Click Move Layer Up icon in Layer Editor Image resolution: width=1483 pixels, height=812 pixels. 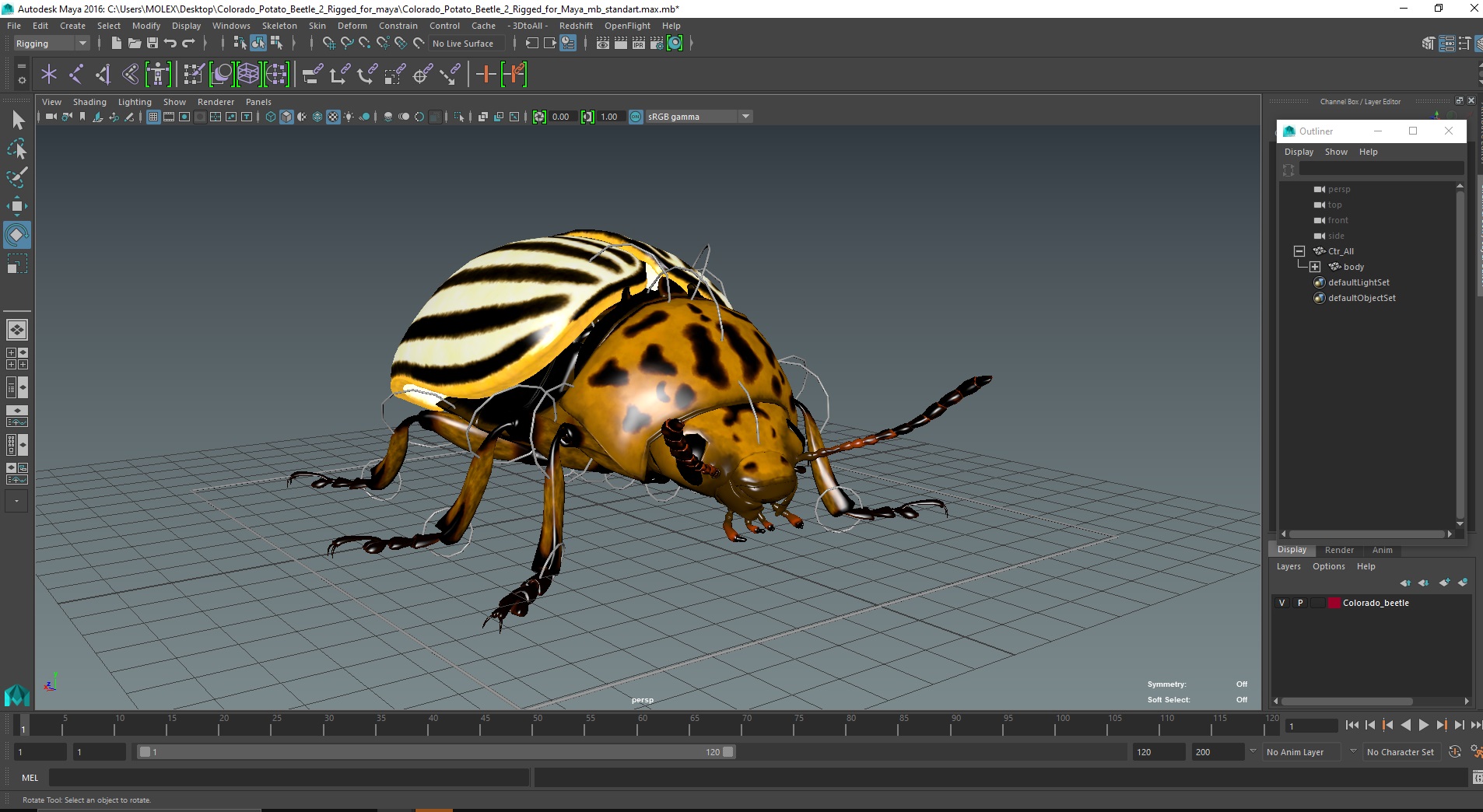(1405, 583)
